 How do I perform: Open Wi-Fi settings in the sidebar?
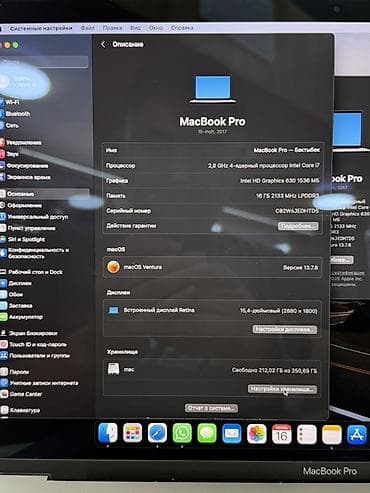point(10,102)
